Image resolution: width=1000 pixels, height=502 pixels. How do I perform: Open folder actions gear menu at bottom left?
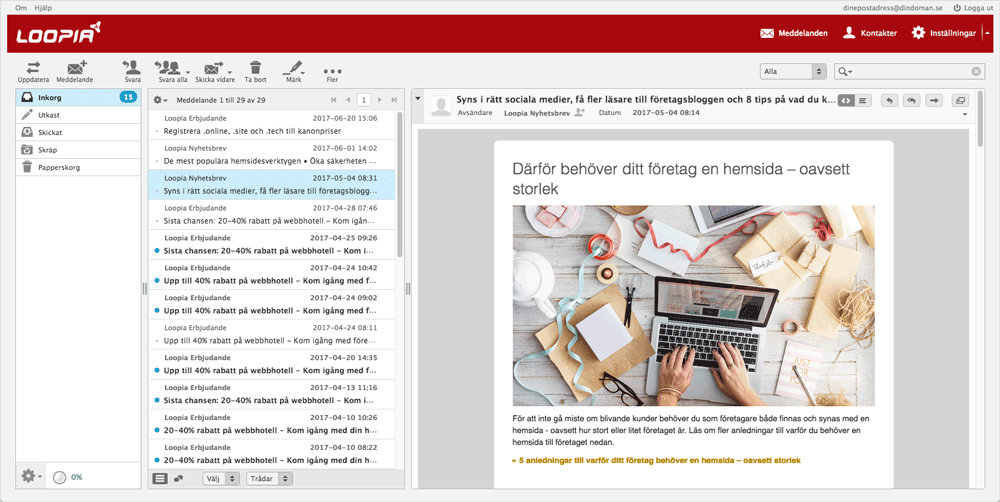pos(31,476)
